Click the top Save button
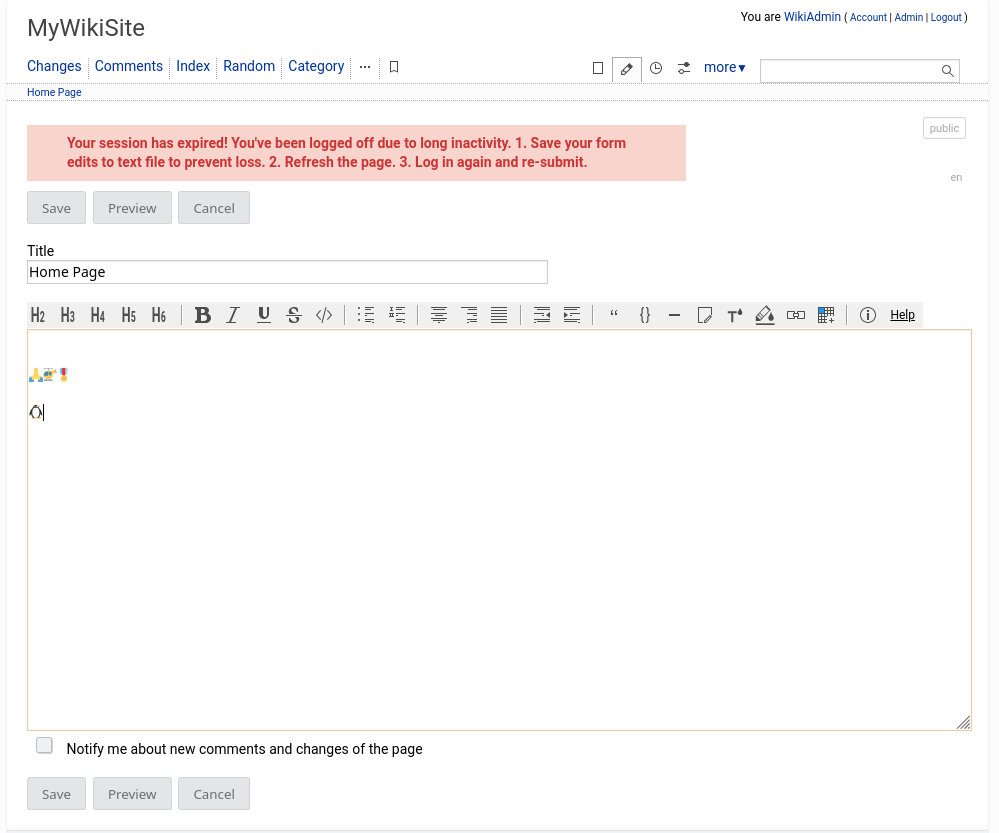This screenshot has height=833, width=999. pos(56,208)
